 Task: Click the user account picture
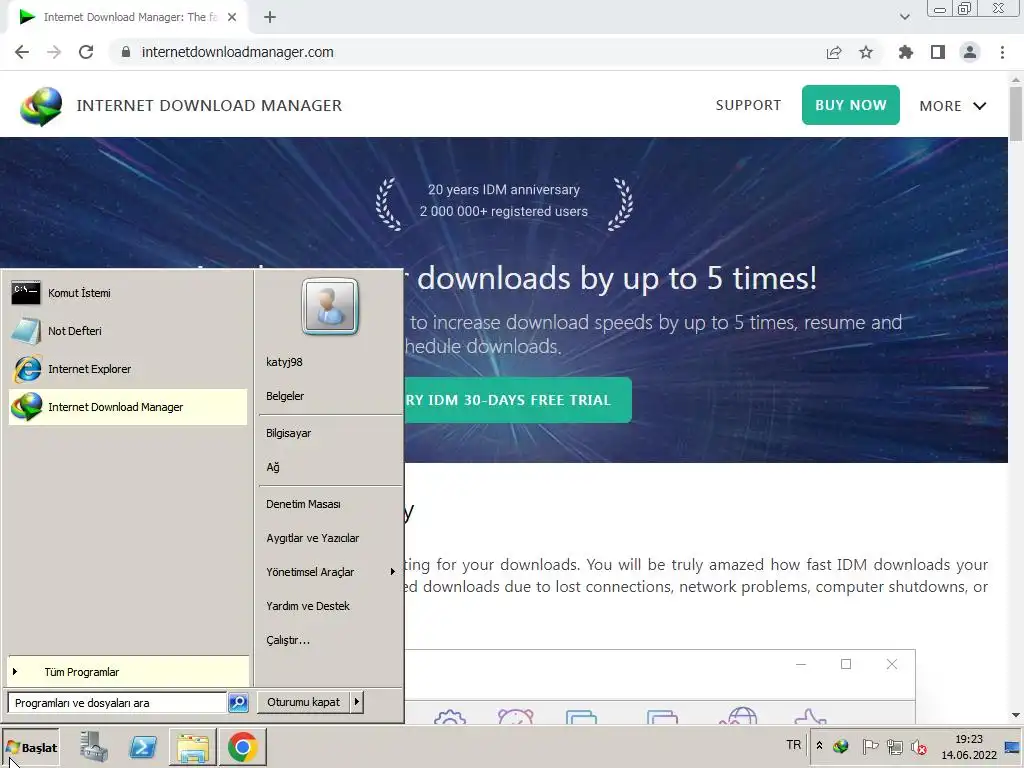pos(330,306)
